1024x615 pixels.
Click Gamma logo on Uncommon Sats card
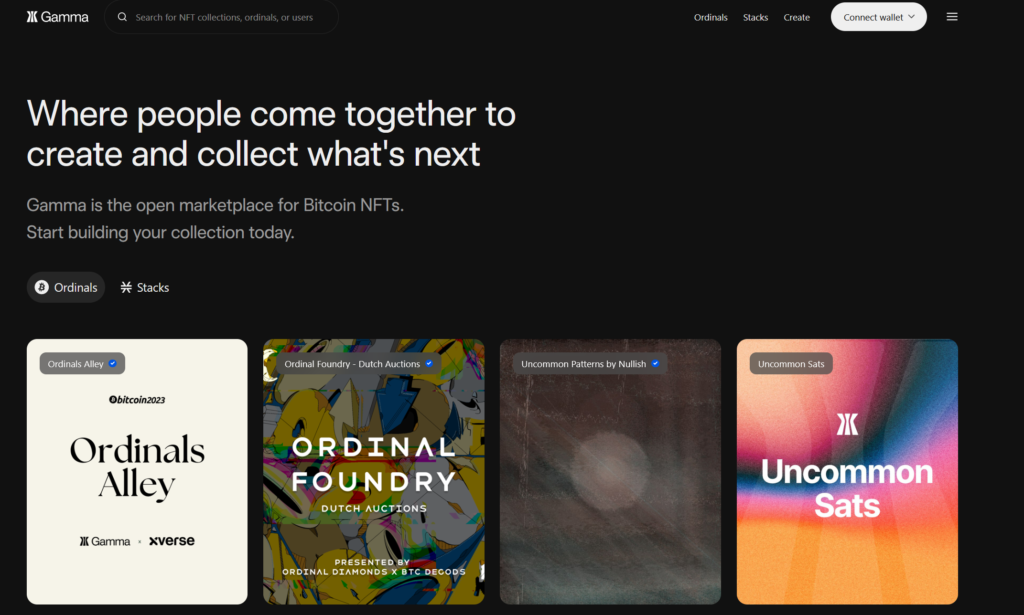tap(847, 424)
